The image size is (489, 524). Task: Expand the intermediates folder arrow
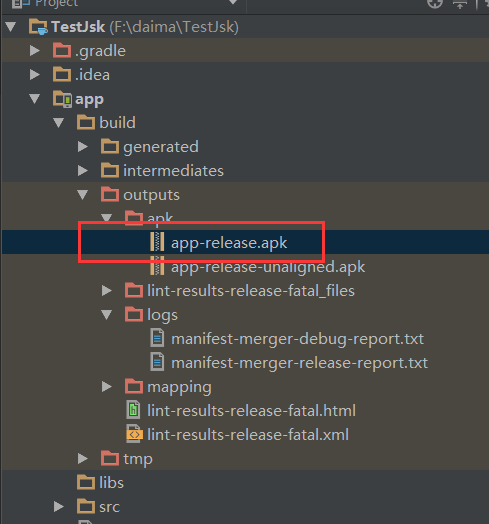click(83, 171)
